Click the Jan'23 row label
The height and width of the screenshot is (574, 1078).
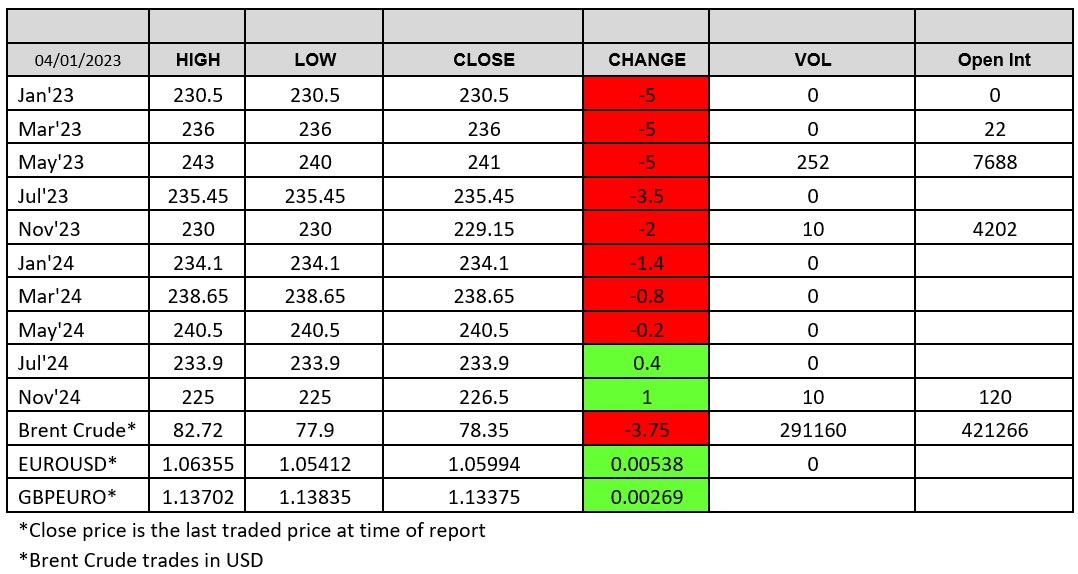coord(47,95)
